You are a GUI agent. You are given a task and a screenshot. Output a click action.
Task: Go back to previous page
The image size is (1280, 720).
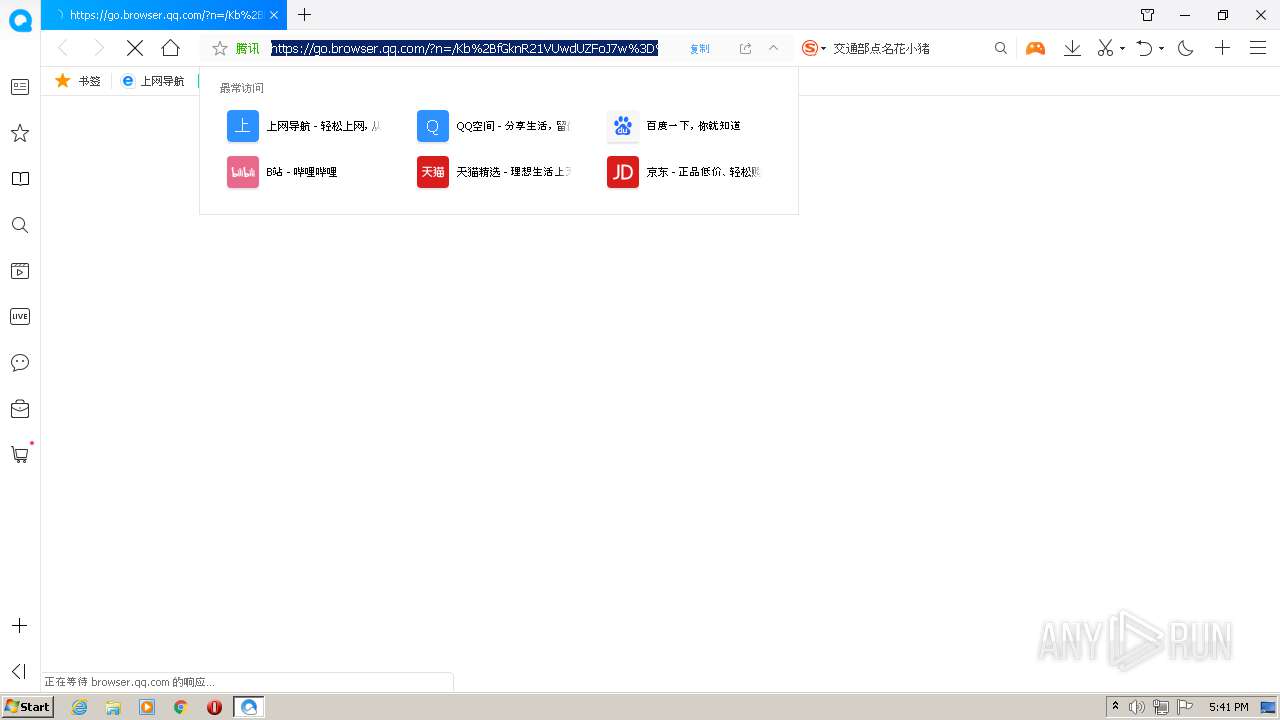tap(63, 48)
